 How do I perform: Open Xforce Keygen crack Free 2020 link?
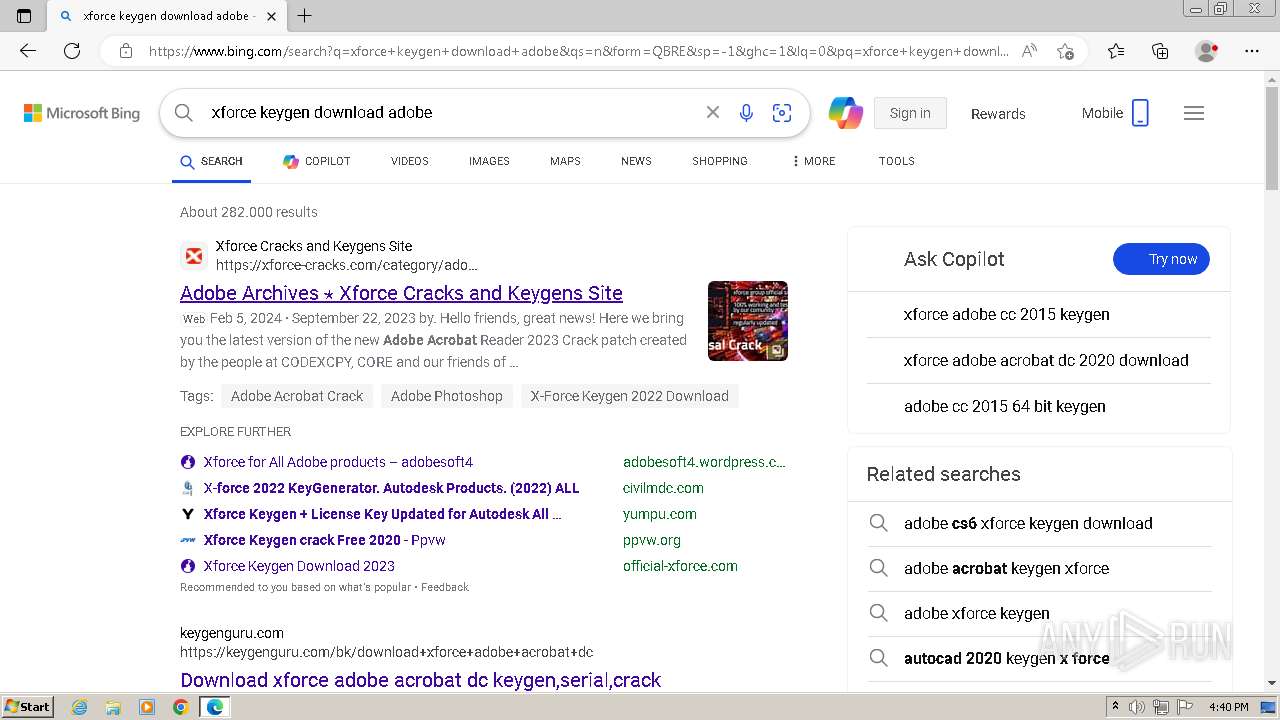tap(324, 540)
